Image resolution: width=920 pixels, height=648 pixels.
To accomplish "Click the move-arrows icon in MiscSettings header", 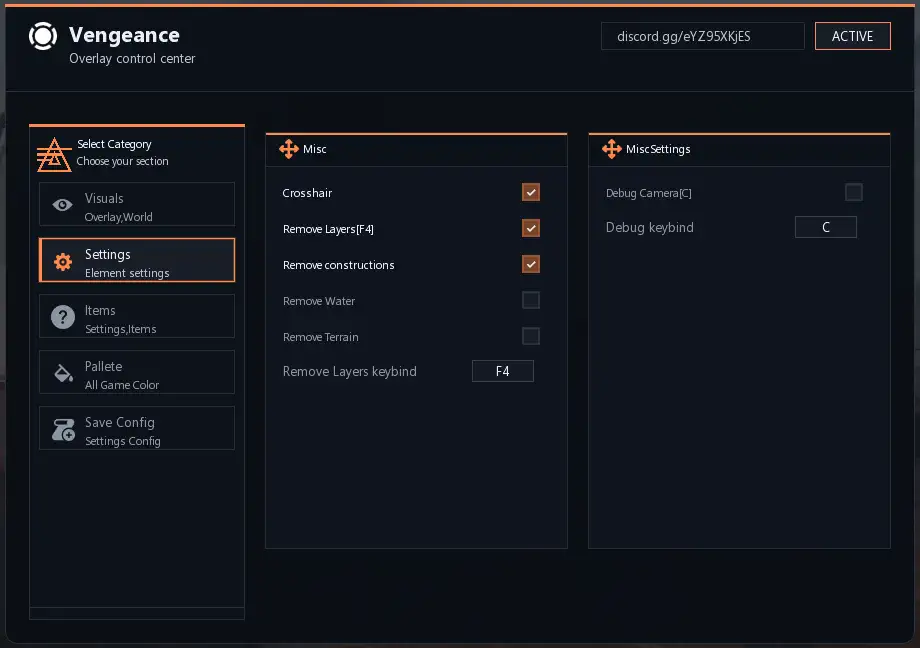I will [x=611, y=149].
